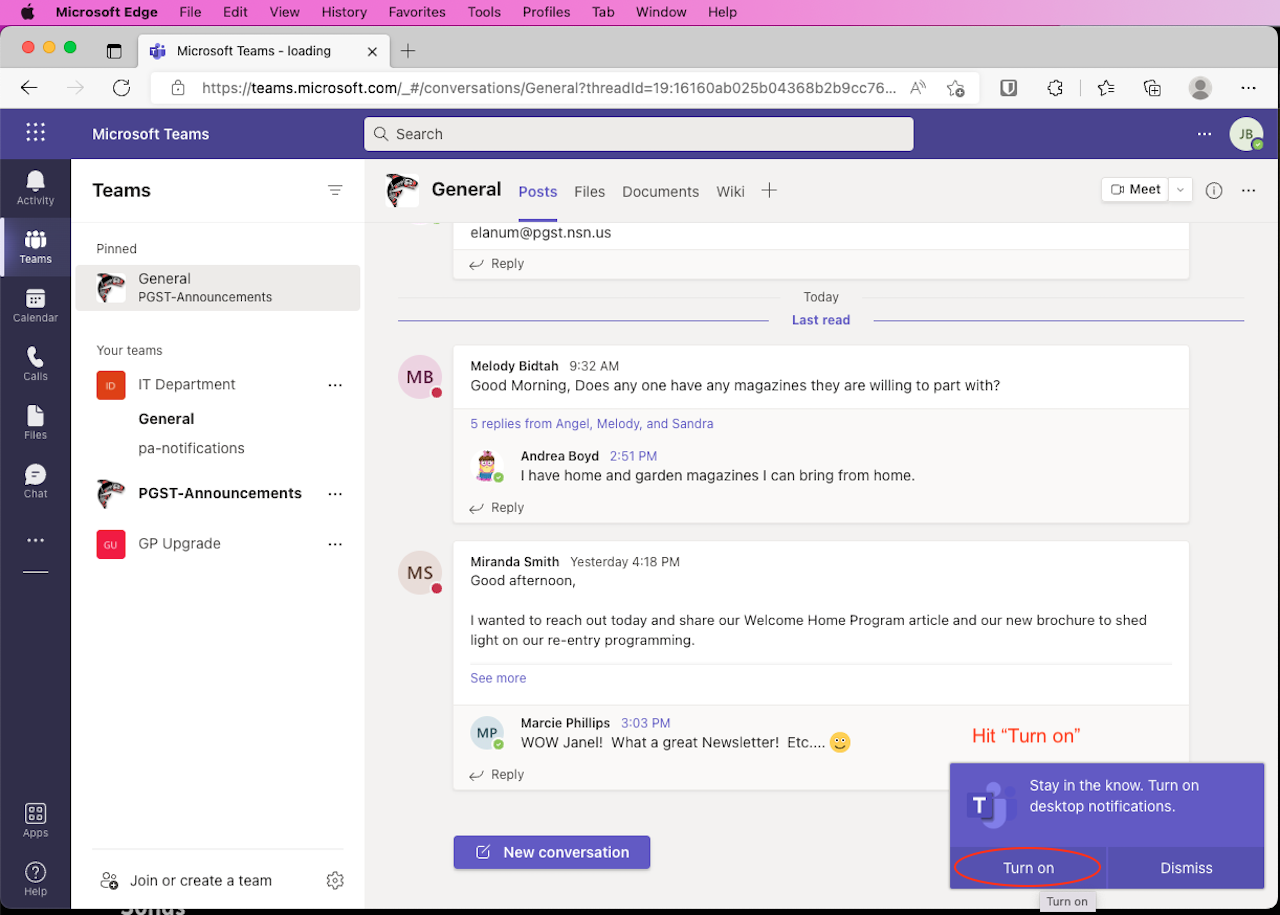Open the Calls phone icon
The width and height of the screenshot is (1280, 915).
35,364
